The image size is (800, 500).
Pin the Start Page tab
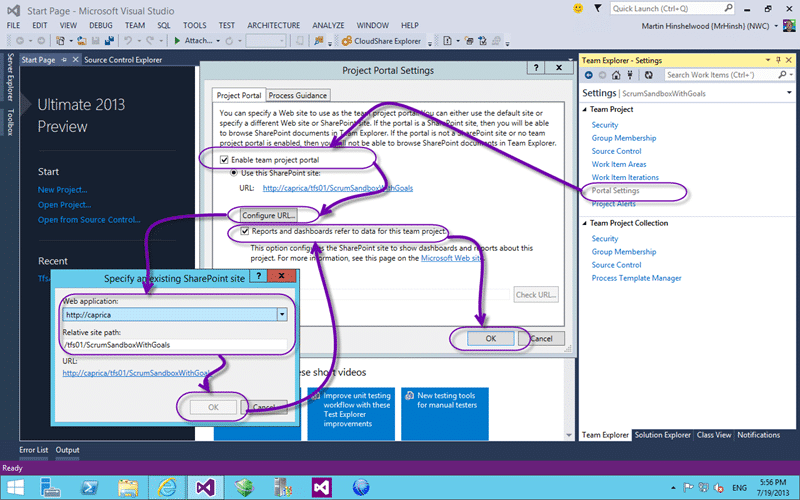click(x=64, y=60)
